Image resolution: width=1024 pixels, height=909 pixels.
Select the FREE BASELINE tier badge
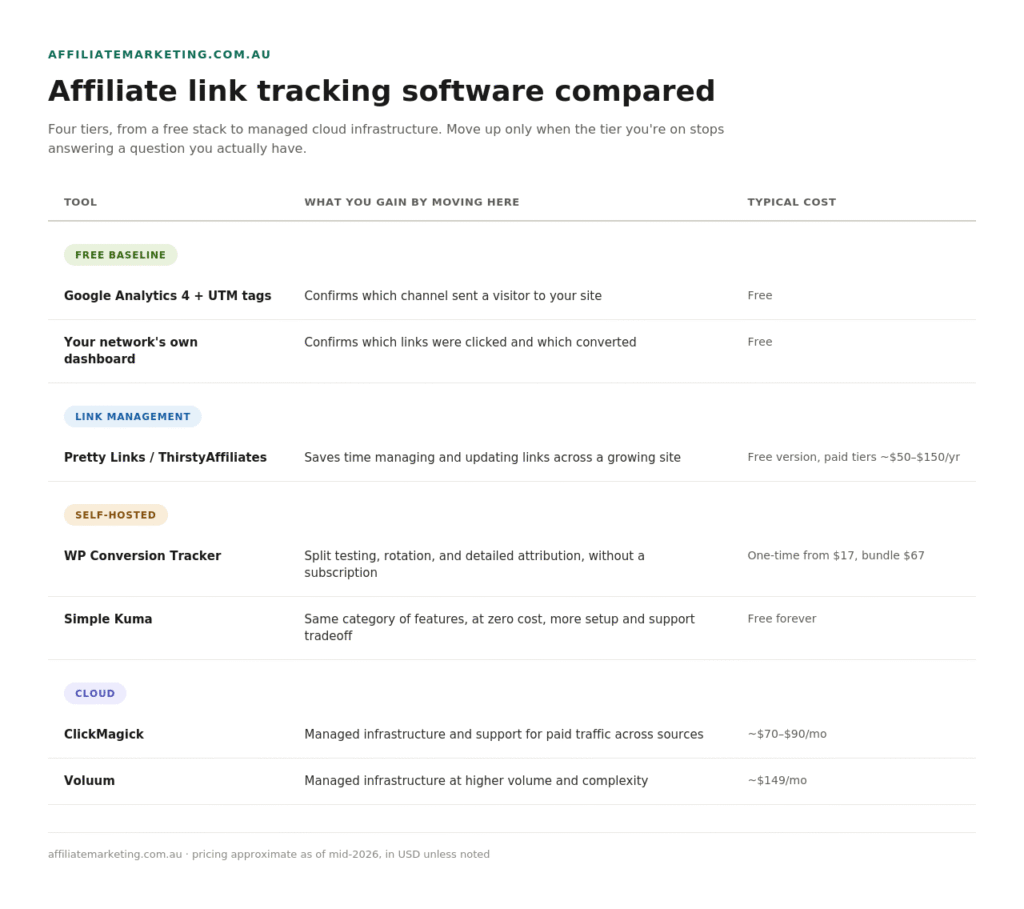point(121,255)
